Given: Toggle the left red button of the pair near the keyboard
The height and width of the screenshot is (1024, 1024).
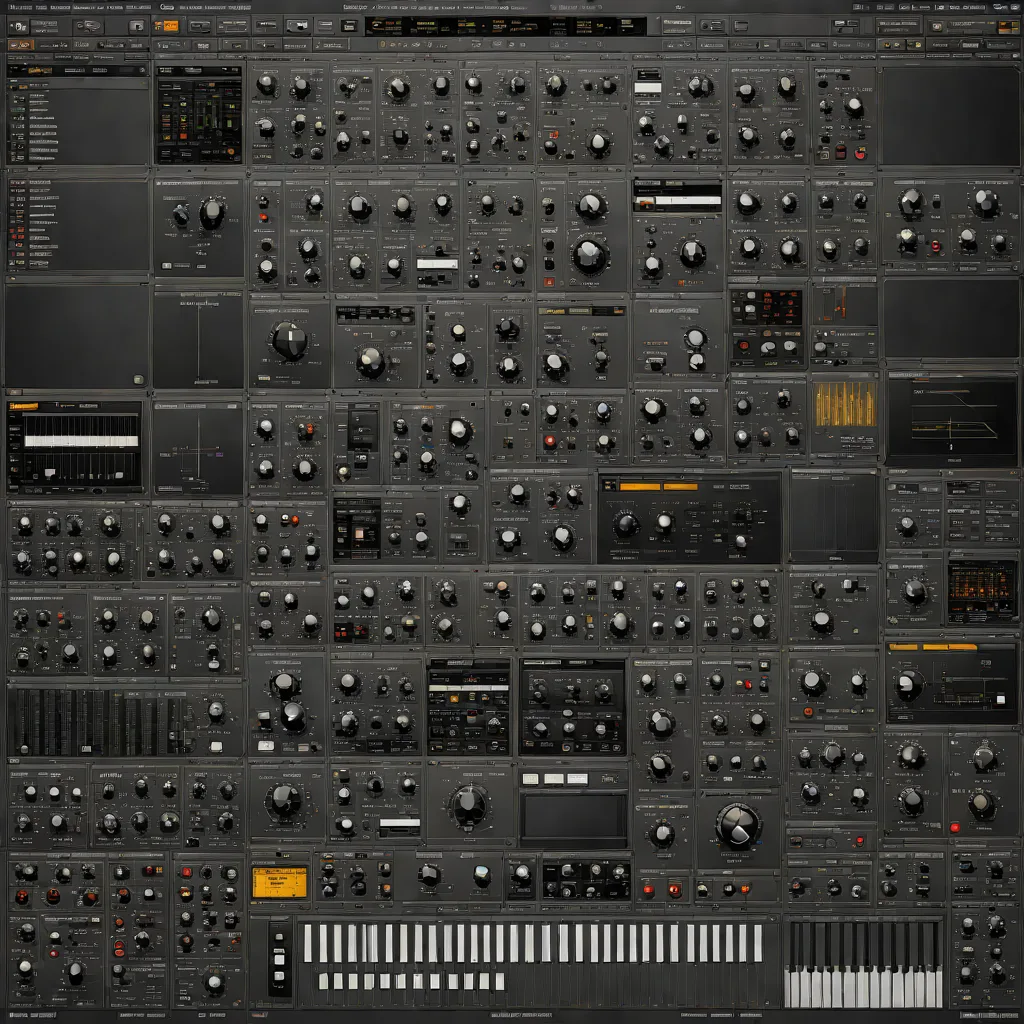Looking at the screenshot, I should pos(648,889).
